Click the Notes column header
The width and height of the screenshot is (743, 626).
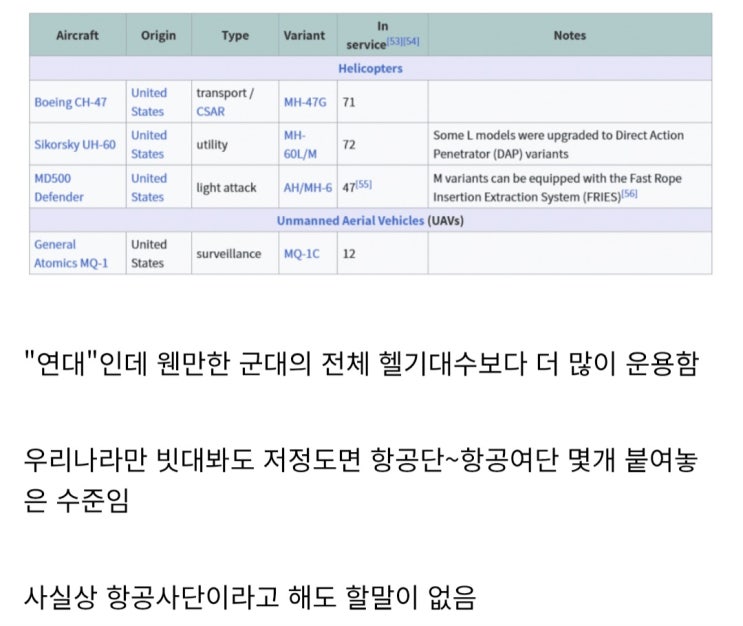(x=570, y=36)
